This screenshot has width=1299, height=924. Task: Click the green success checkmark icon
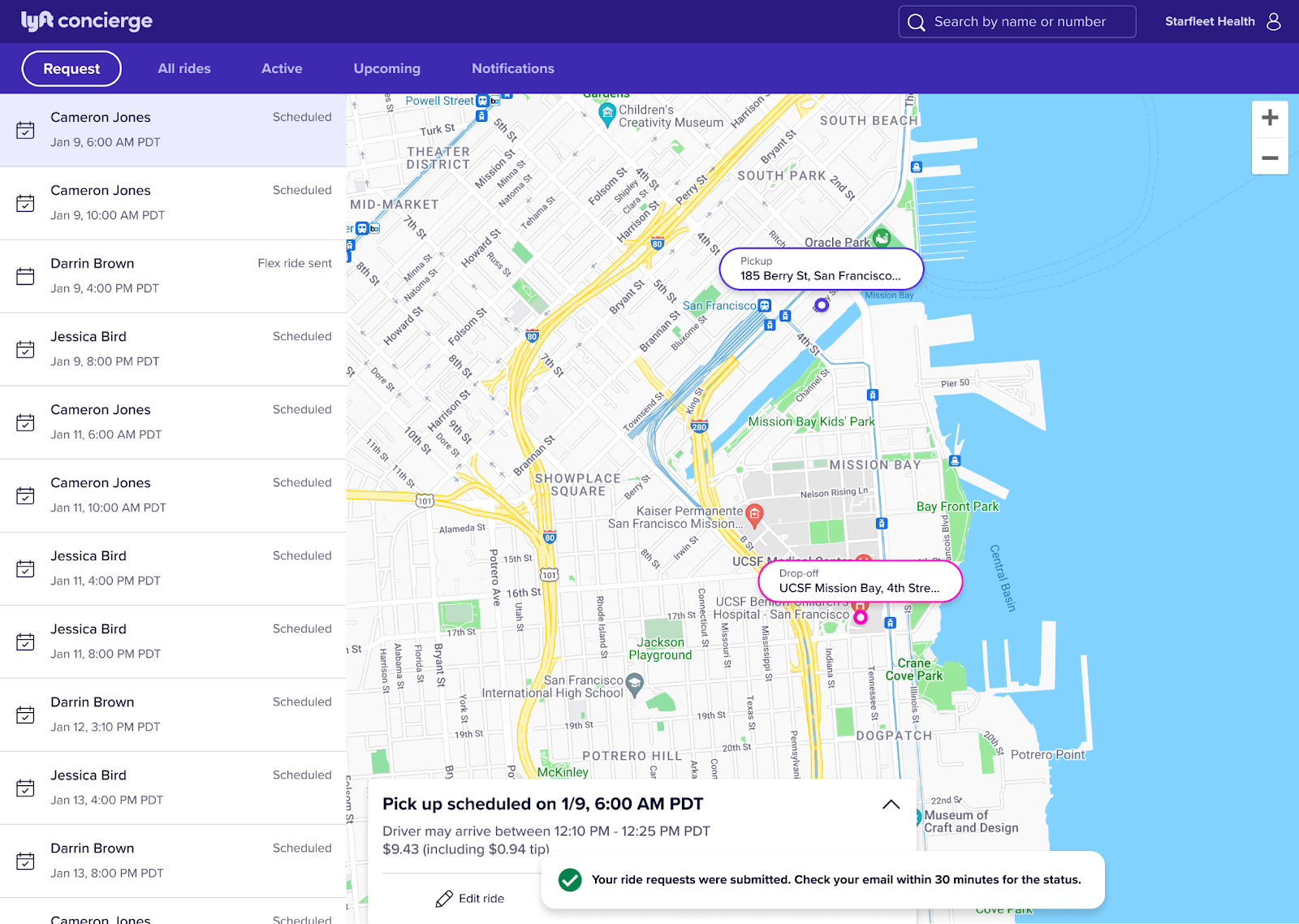(570, 879)
